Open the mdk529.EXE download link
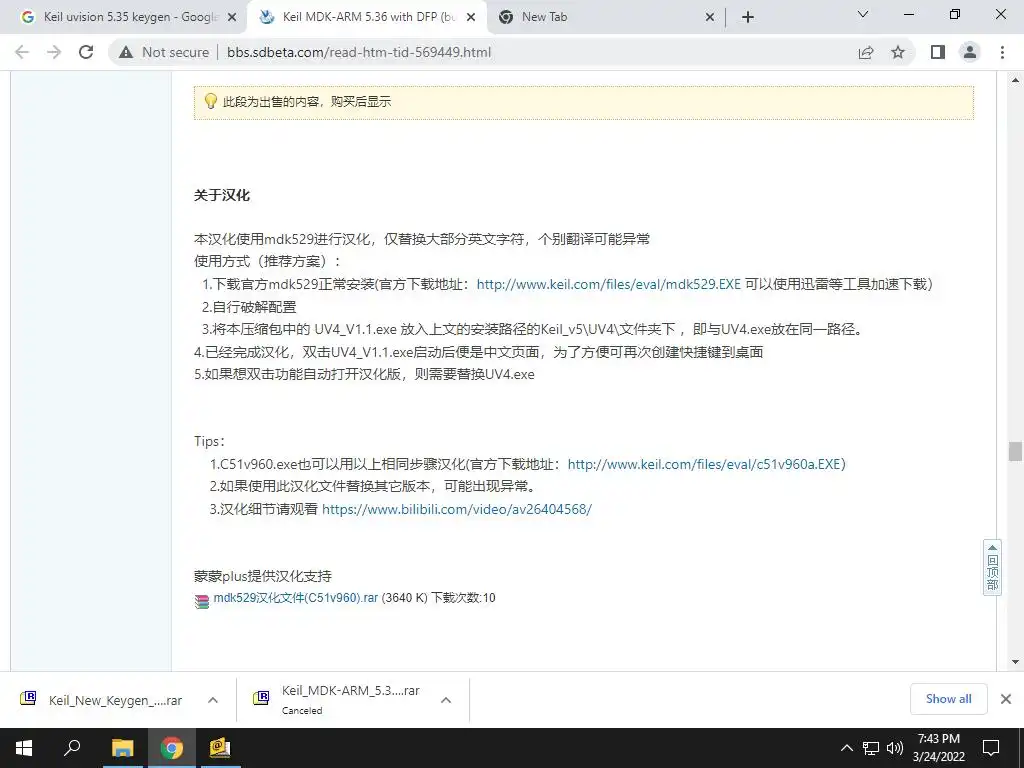This screenshot has height=768, width=1024. click(609, 284)
